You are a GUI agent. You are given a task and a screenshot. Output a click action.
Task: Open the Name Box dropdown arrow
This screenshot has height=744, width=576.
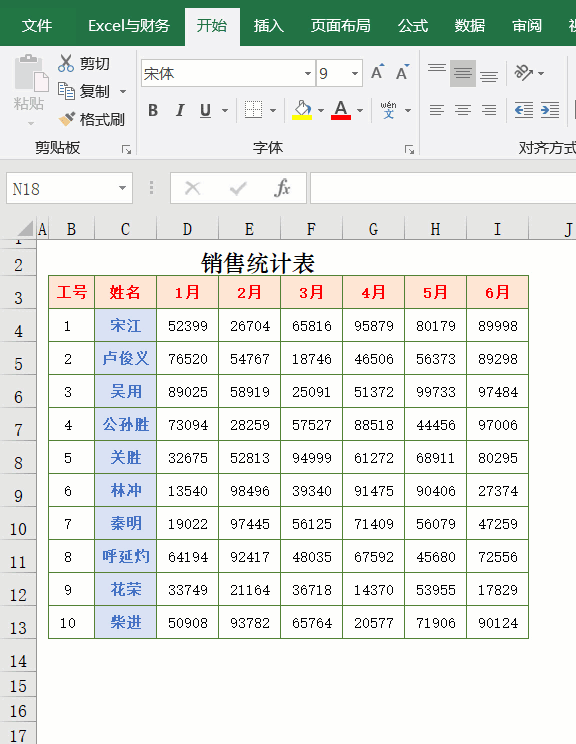click(x=122, y=188)
